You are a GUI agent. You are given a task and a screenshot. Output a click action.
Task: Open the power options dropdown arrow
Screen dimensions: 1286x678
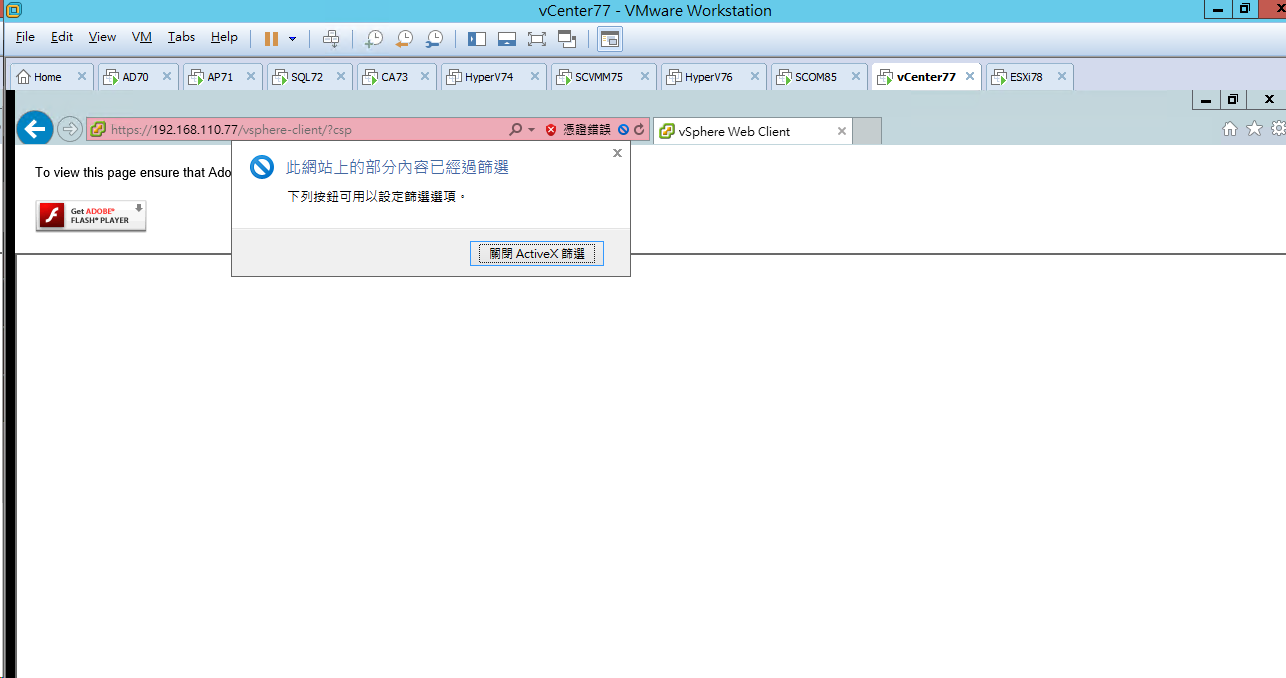click(x=292, y=39)
